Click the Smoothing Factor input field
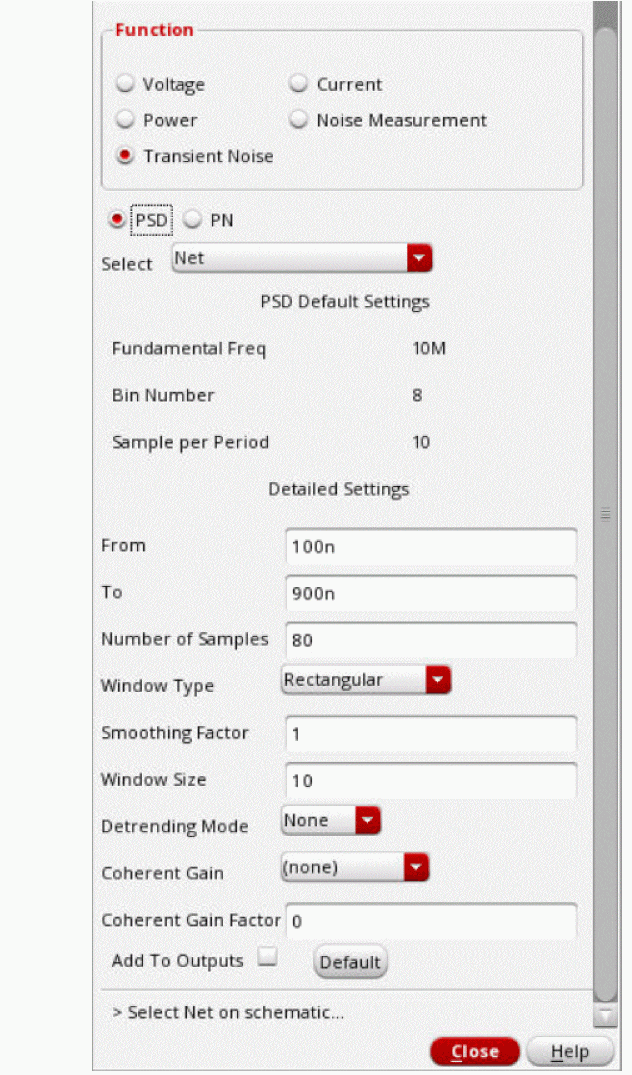Screen dimensions: 632x1075 tap(430, 733)
